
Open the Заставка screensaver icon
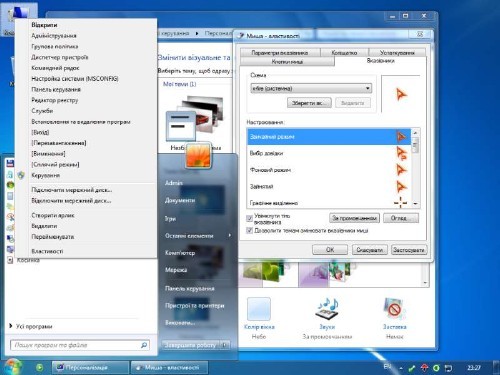click(394, 308)
